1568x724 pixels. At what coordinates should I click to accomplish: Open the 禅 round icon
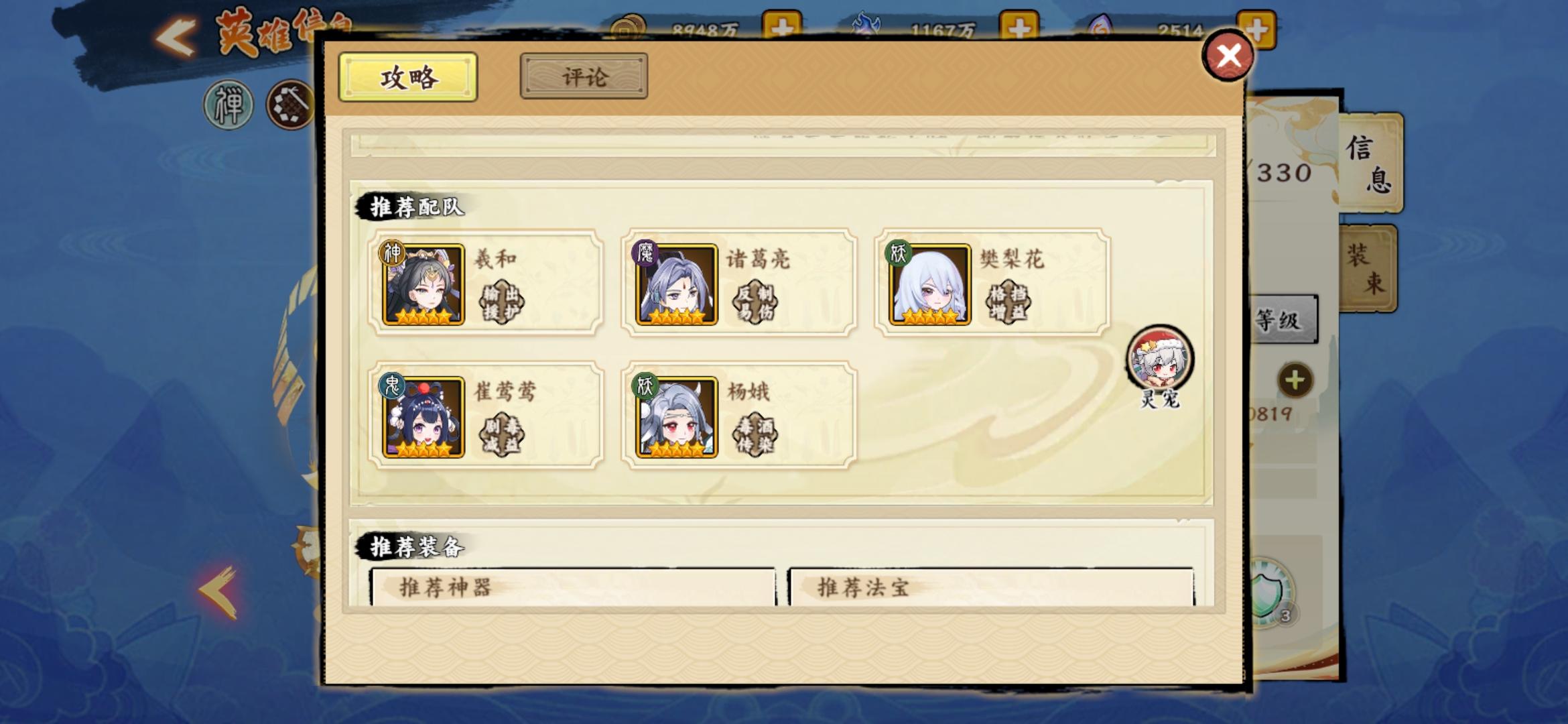[x=228, y=105]
